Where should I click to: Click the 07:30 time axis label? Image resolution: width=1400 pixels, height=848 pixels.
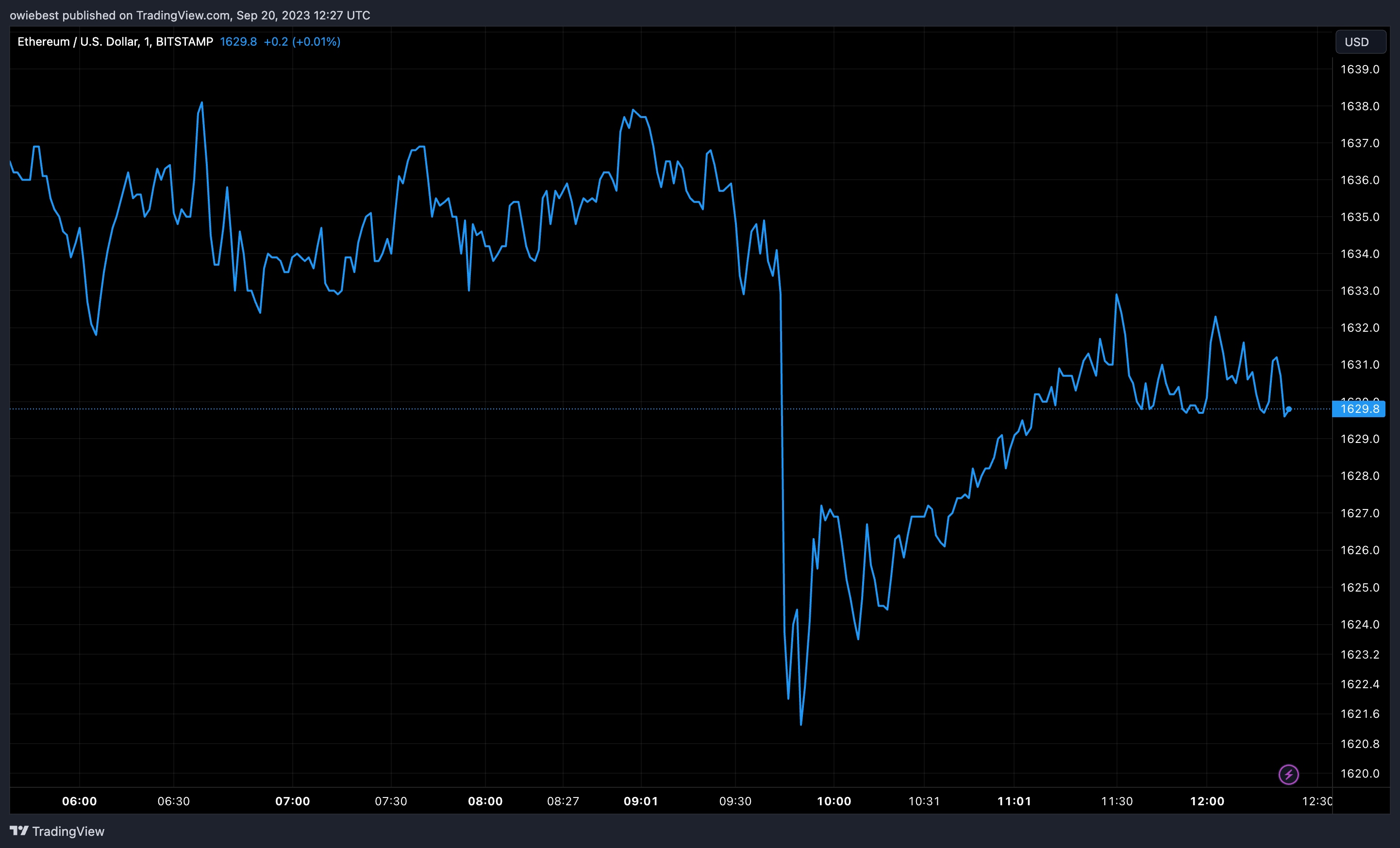point(391,801)
